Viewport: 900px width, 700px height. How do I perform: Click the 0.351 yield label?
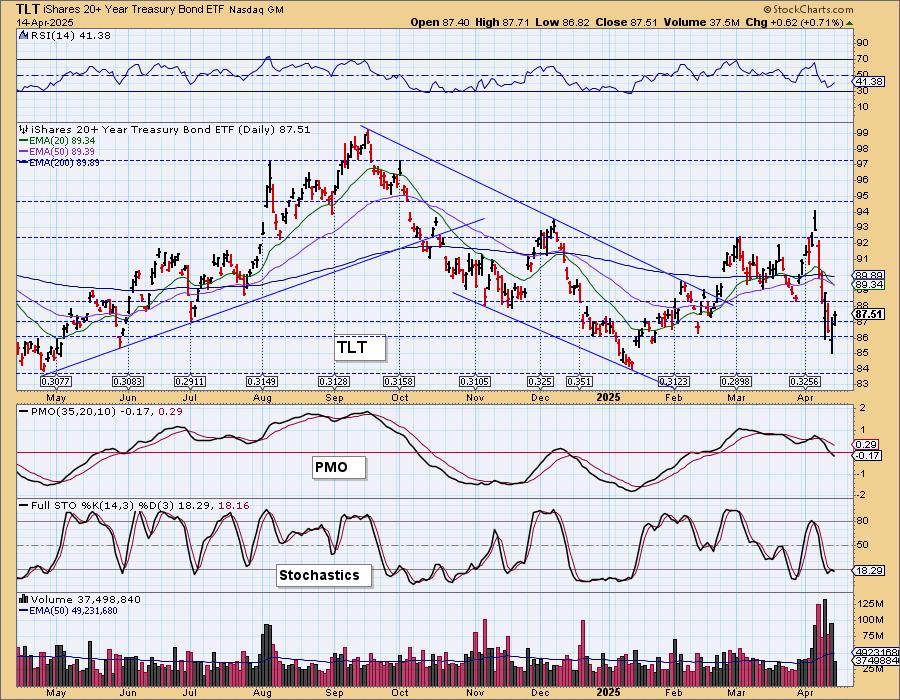579,381
